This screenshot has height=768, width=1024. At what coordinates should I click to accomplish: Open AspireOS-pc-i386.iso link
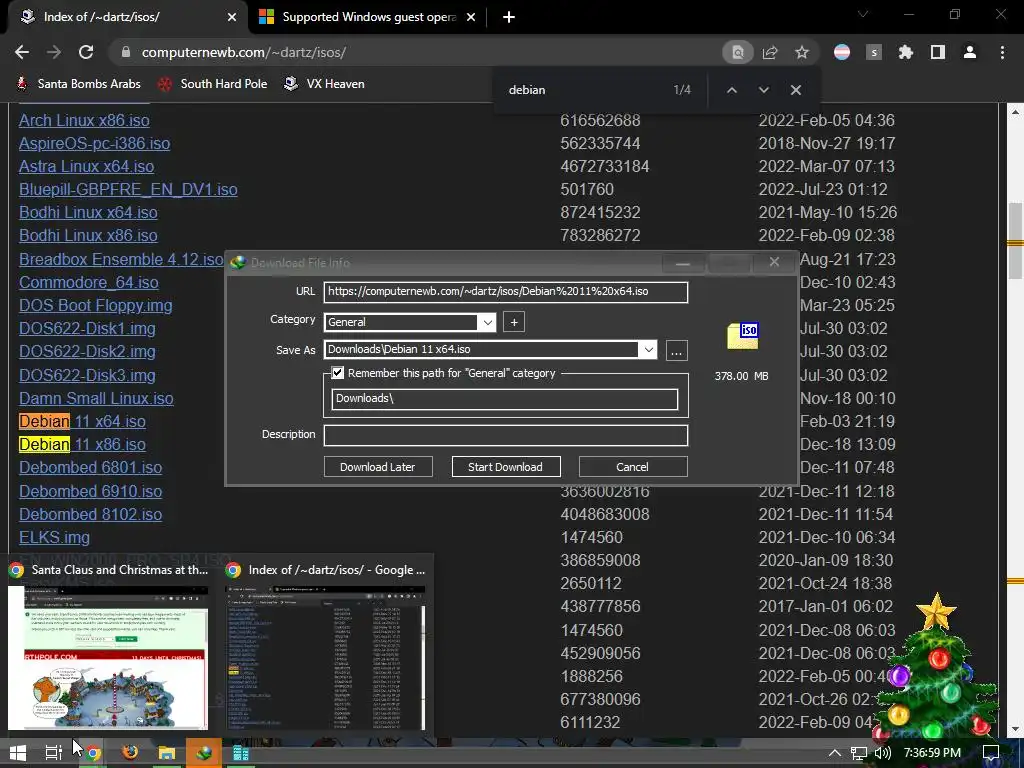pyautogui.click(x=95, y=144)
